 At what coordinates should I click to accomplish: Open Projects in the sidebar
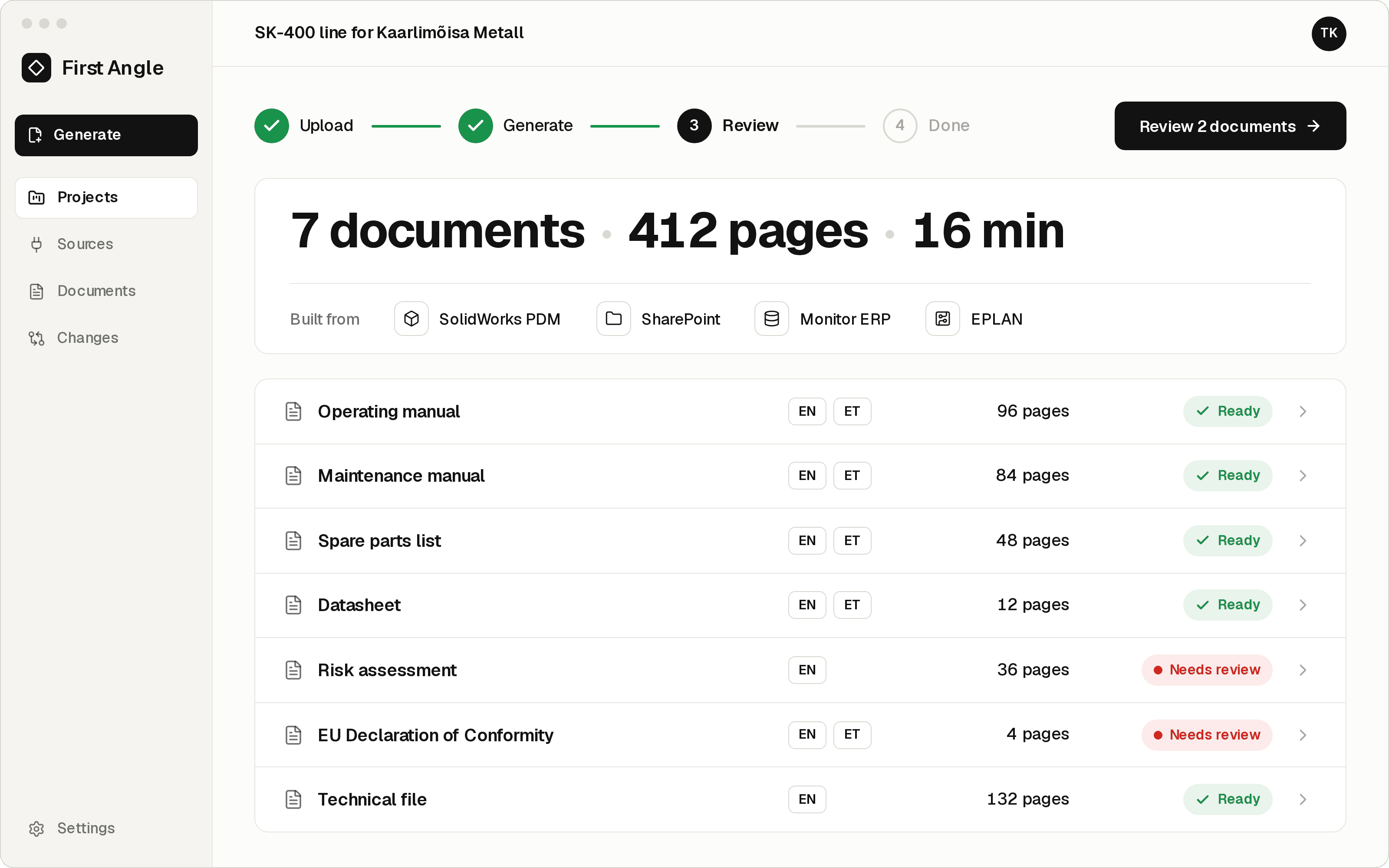coord(106,197)
